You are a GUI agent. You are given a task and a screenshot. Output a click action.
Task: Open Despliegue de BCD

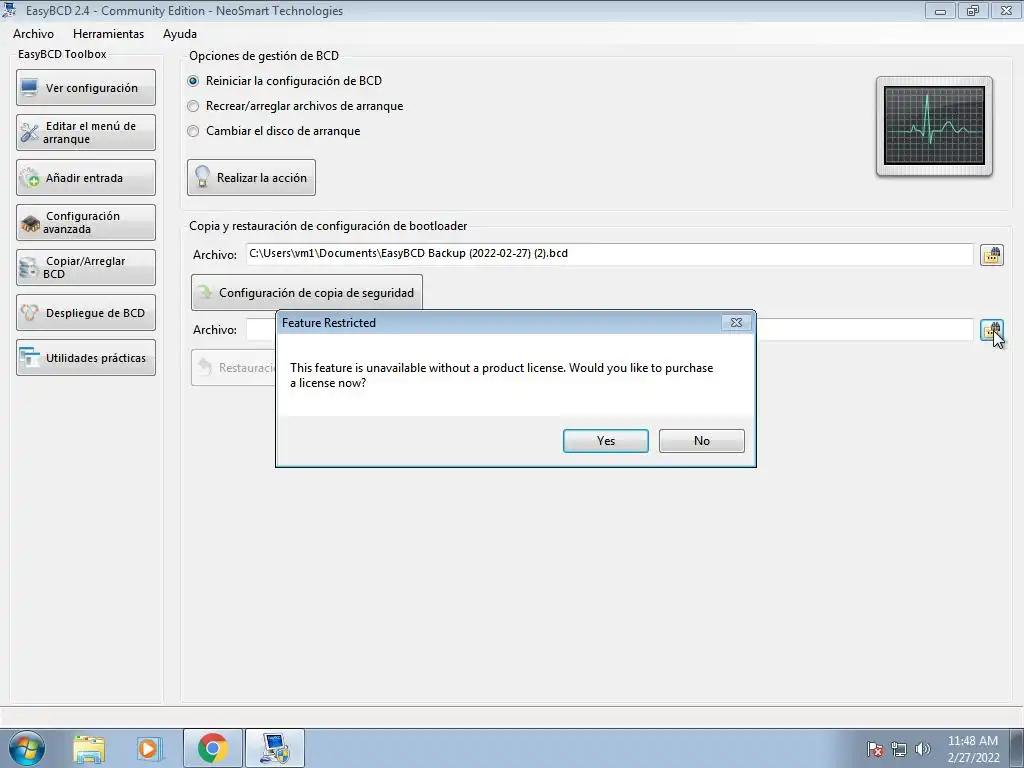click(86, 313)
